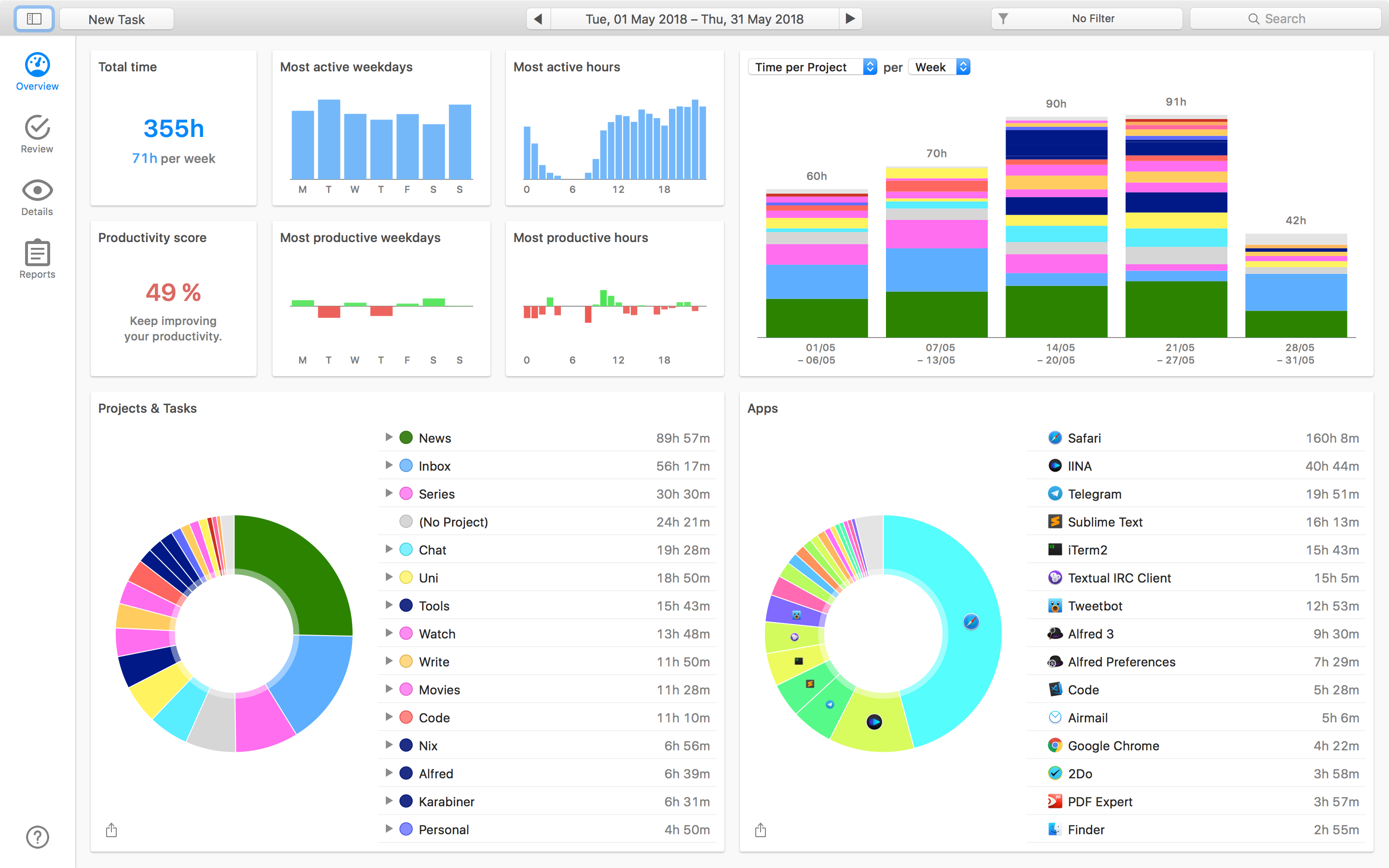Expand the Inbox project disclosure triangle

389,465
